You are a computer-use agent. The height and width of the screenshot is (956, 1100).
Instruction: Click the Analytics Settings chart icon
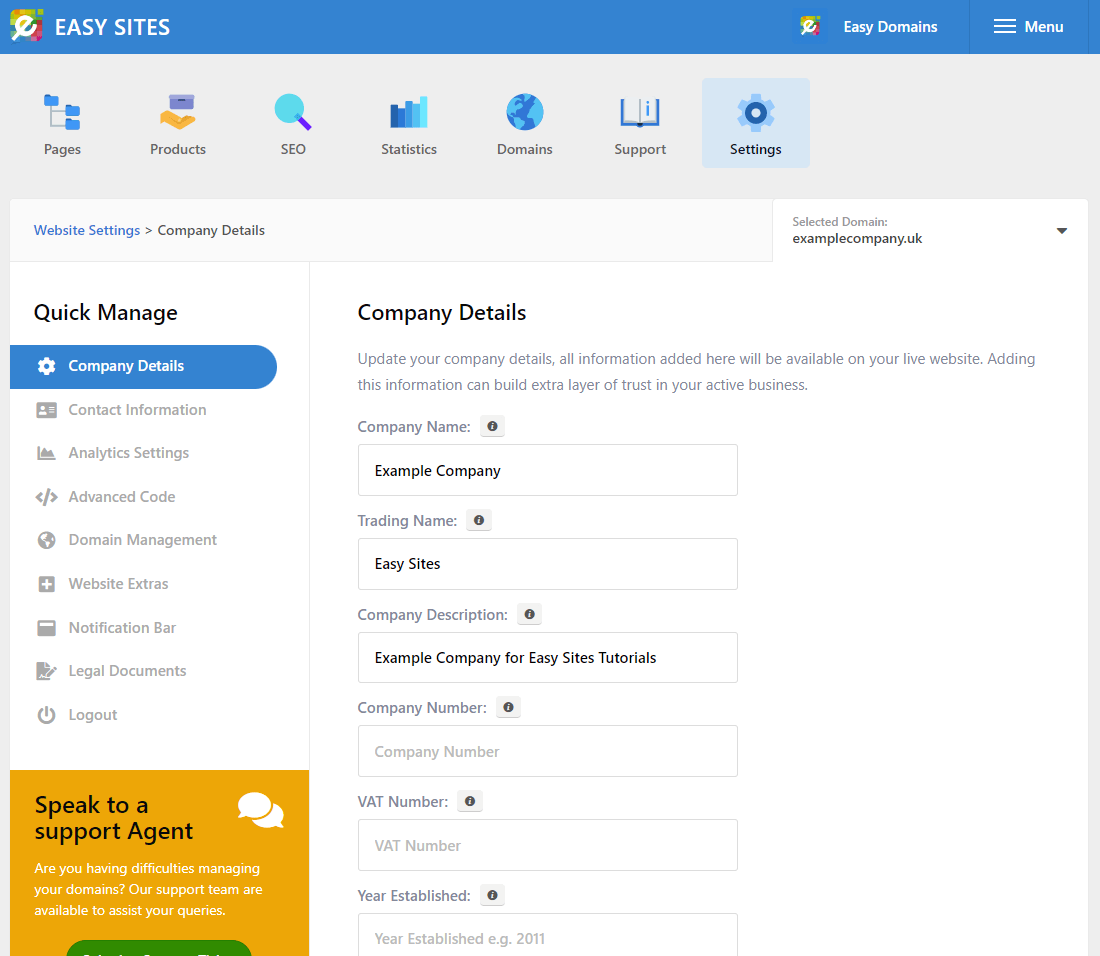coord(46,453)
